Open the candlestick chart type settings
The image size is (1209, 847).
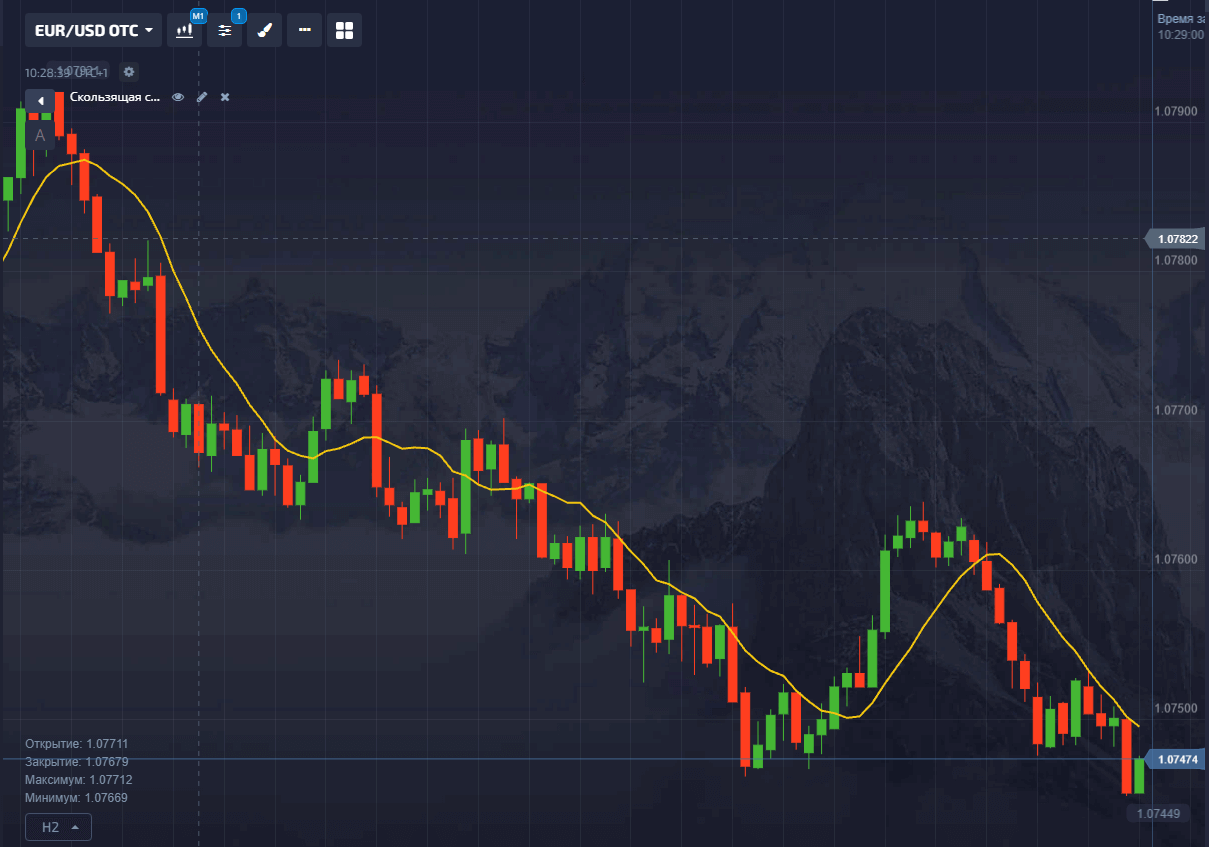pos(184,30)
